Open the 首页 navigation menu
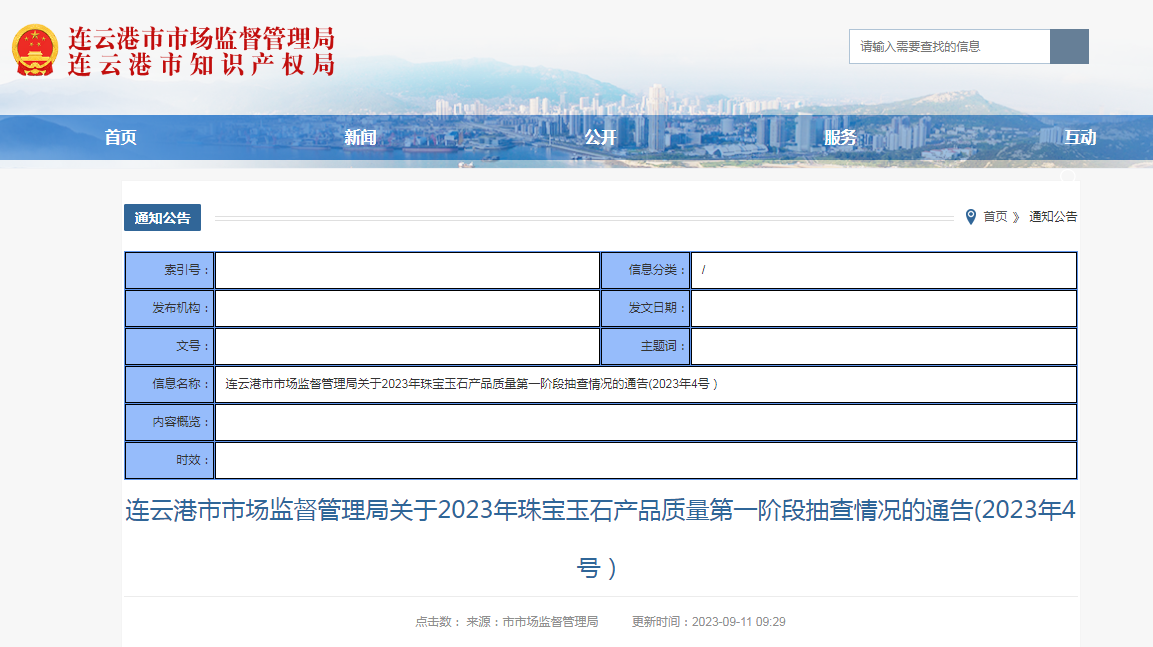This screenshot has width=1153, height=647. coord(121,137)
